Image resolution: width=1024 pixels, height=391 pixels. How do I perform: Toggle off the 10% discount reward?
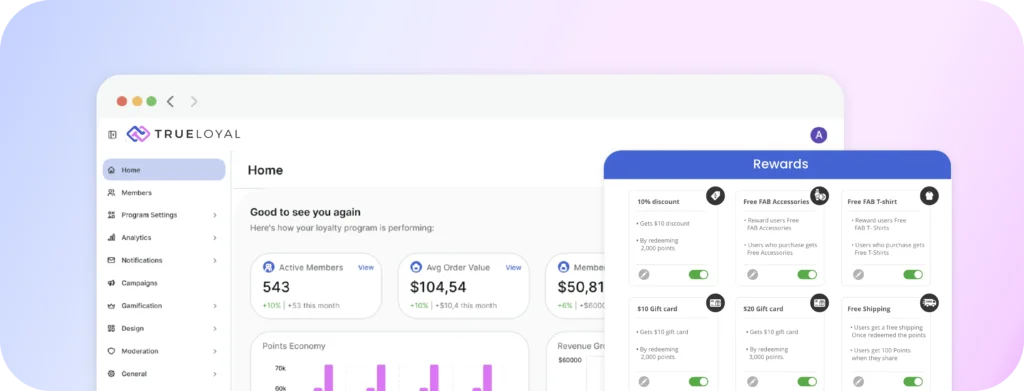[x=698, y=275]
